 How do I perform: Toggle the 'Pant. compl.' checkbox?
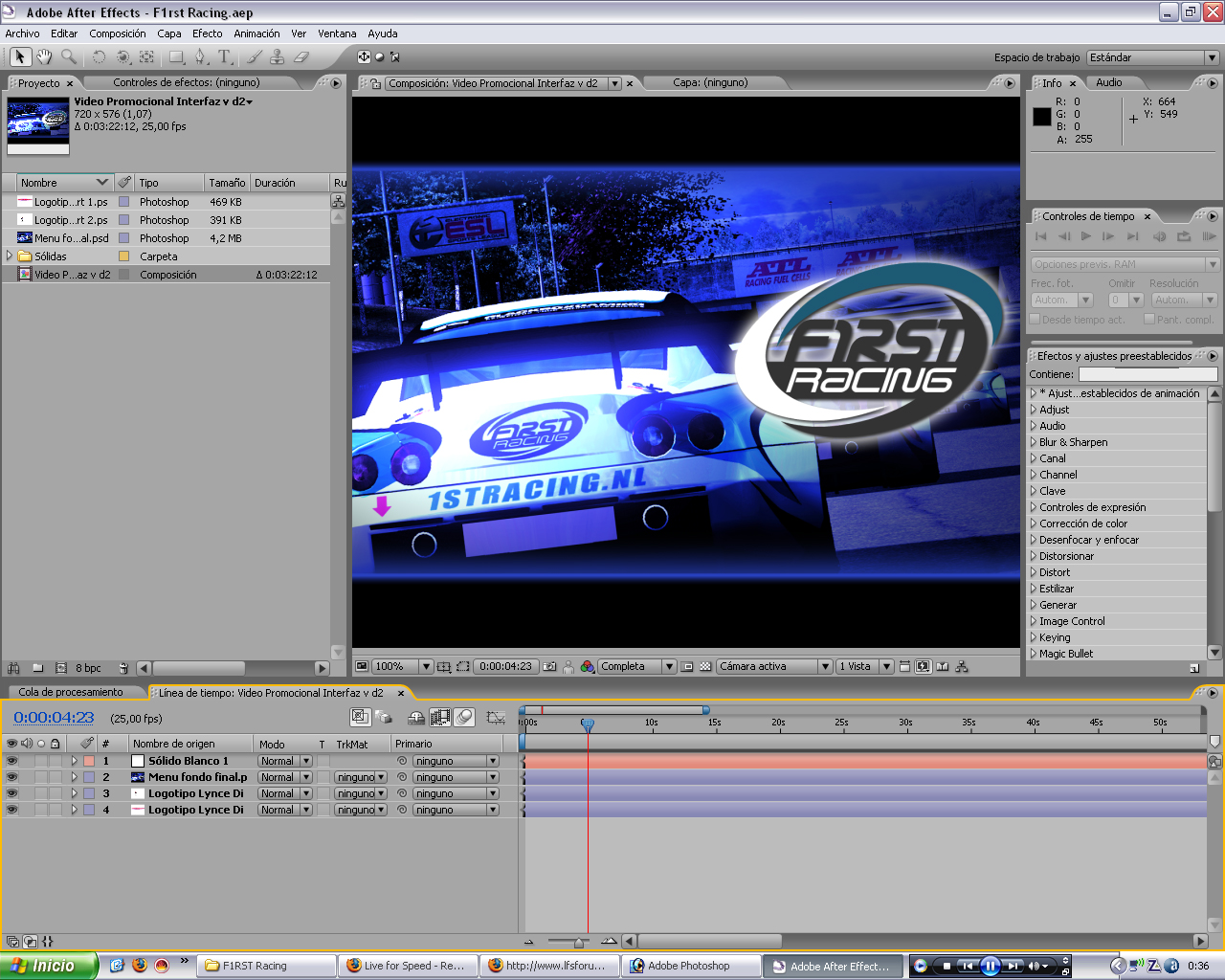(x=1149, y=319)
